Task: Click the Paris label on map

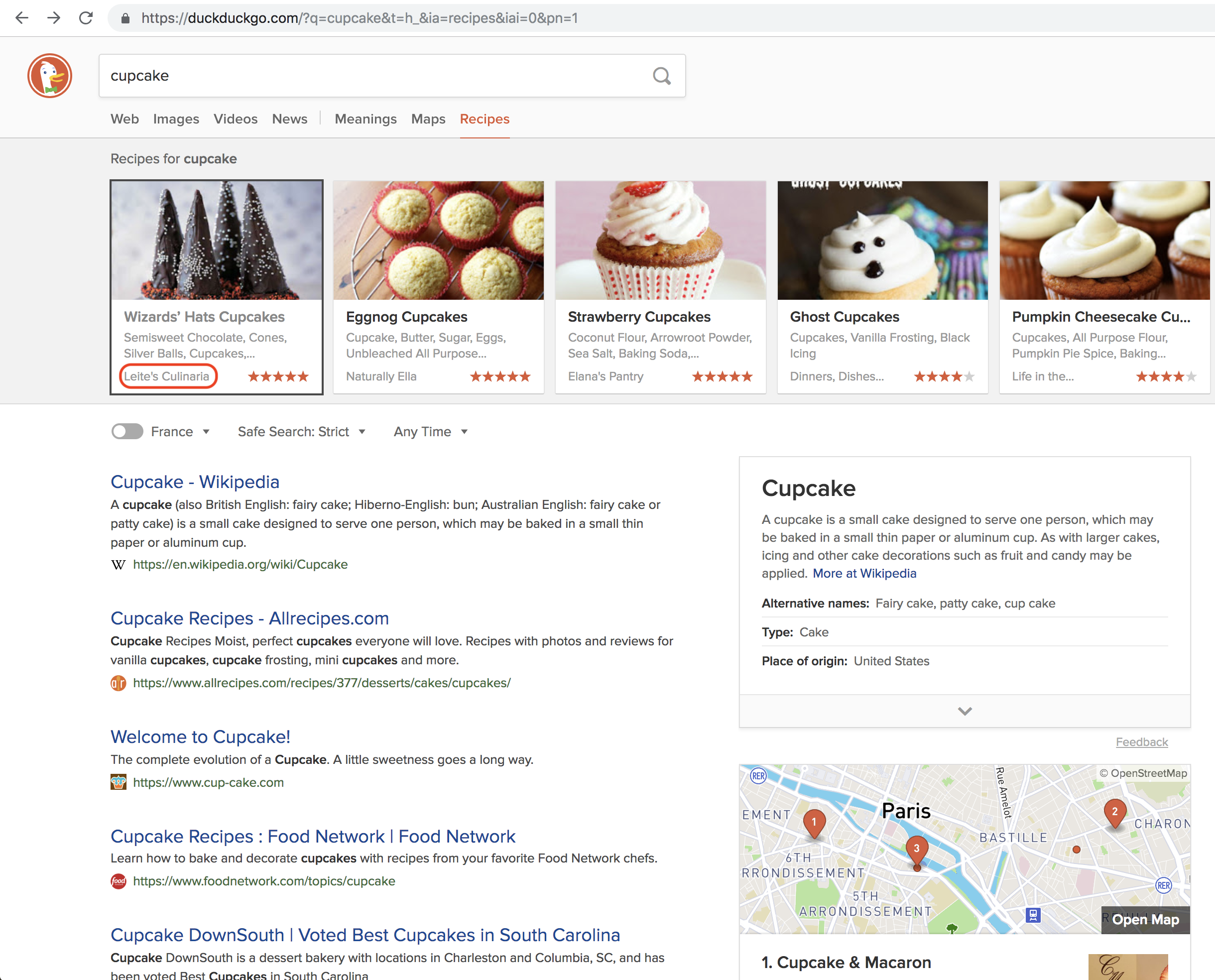Action: [906, 811]
